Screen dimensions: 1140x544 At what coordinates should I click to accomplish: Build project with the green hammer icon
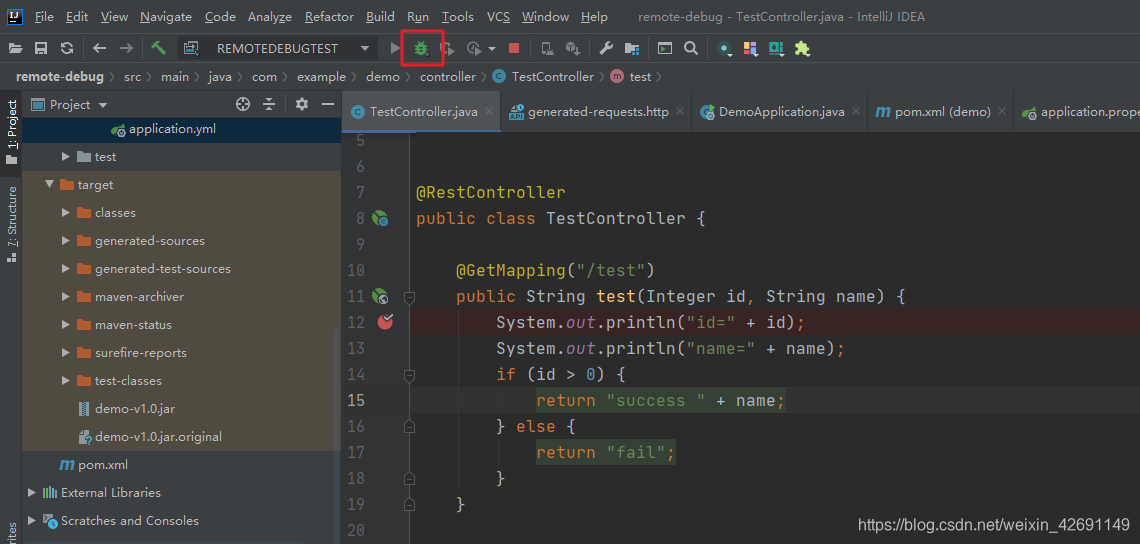tap(158, 49)
